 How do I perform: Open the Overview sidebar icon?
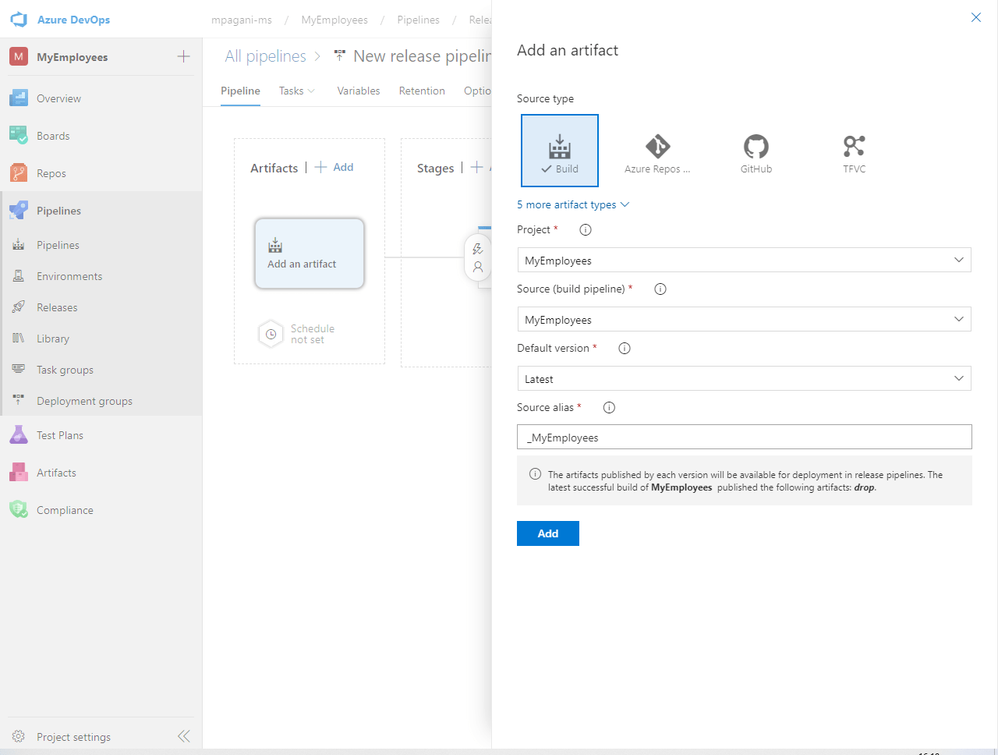tap(18, 98)
